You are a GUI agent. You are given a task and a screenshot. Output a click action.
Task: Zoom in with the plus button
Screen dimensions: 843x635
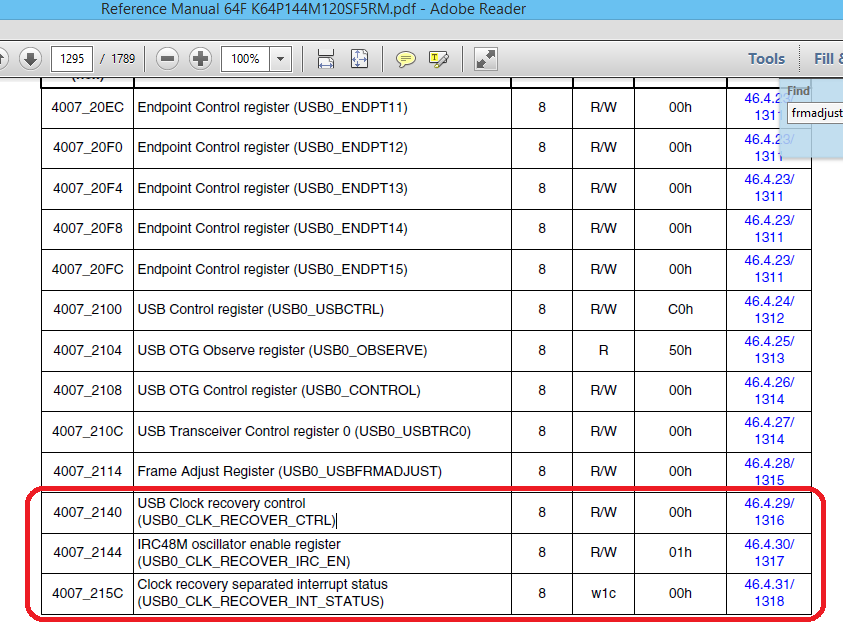click(201, 59)
